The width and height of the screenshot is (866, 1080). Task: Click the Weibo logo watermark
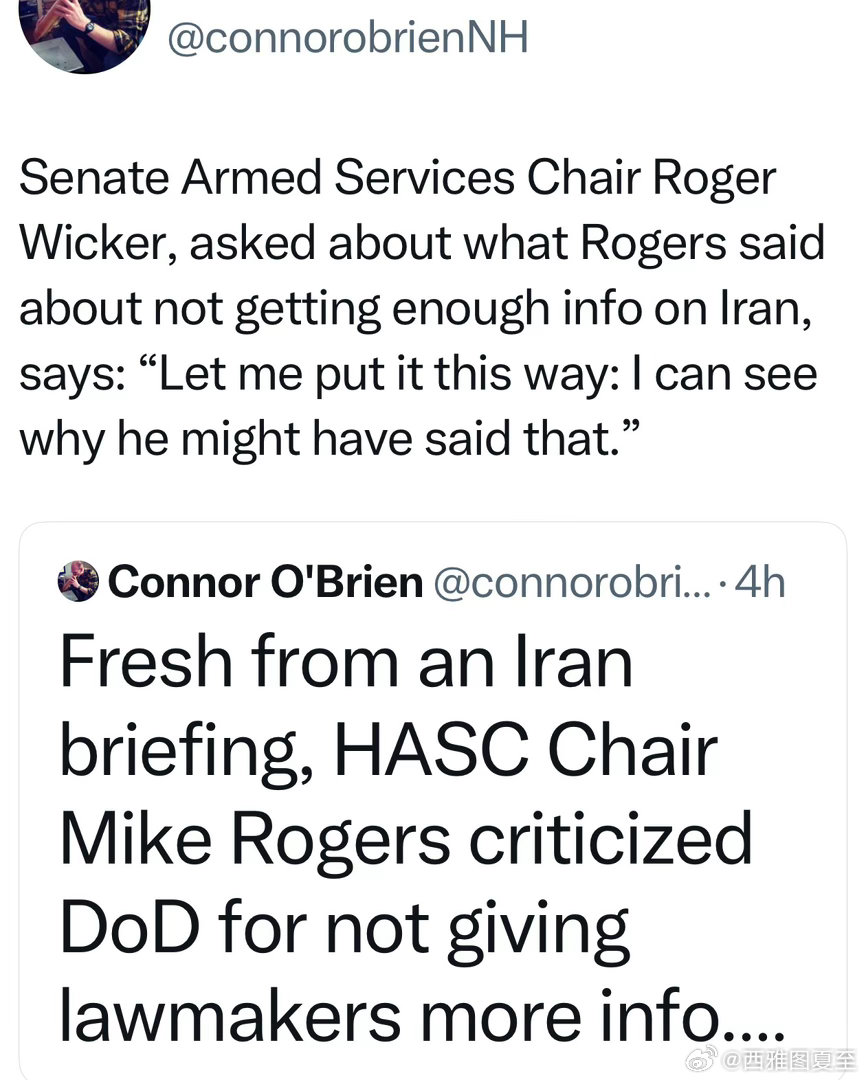(x=703, y=1057)
